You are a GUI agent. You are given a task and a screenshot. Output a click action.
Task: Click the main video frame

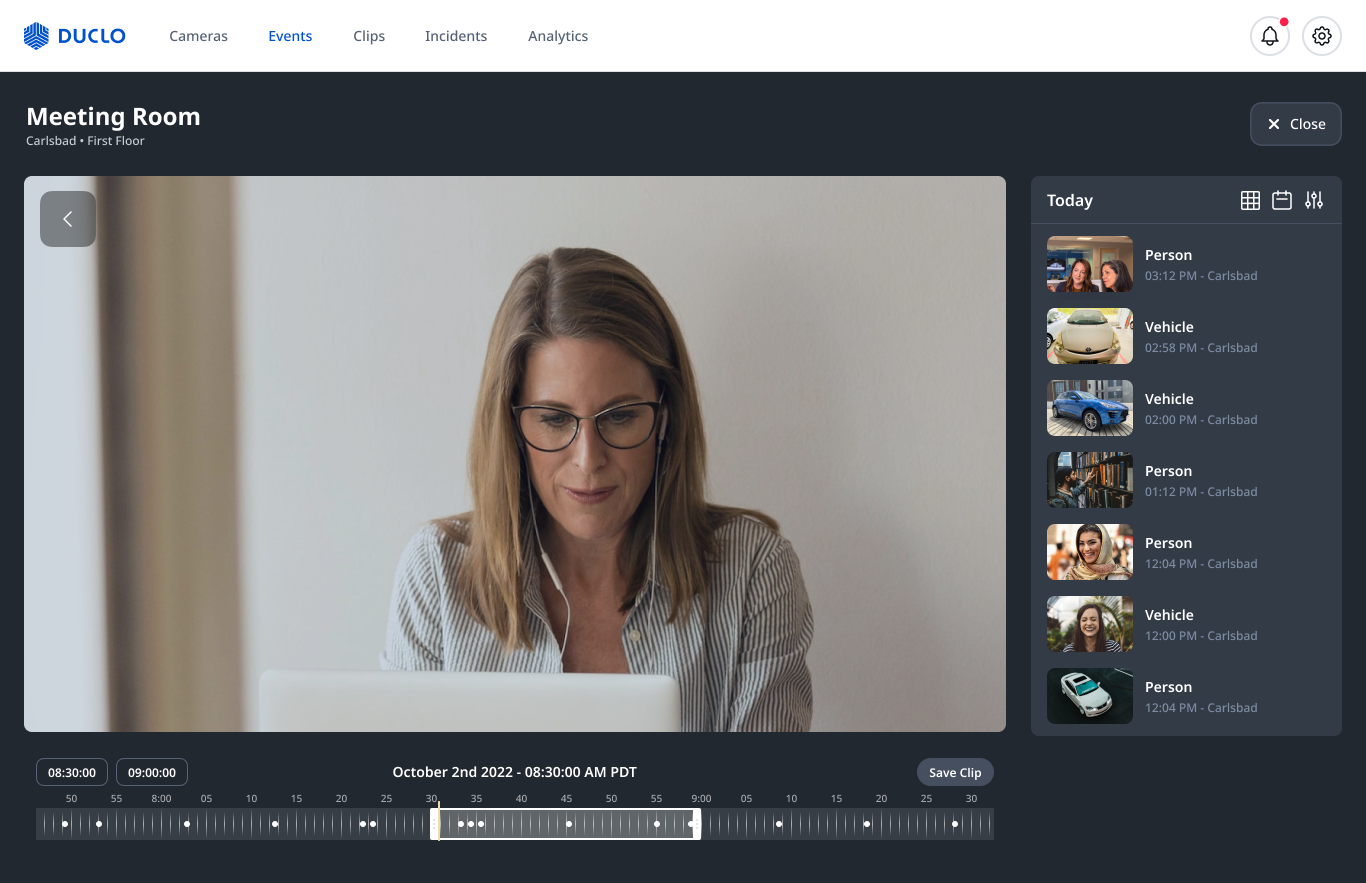point(515,454)
